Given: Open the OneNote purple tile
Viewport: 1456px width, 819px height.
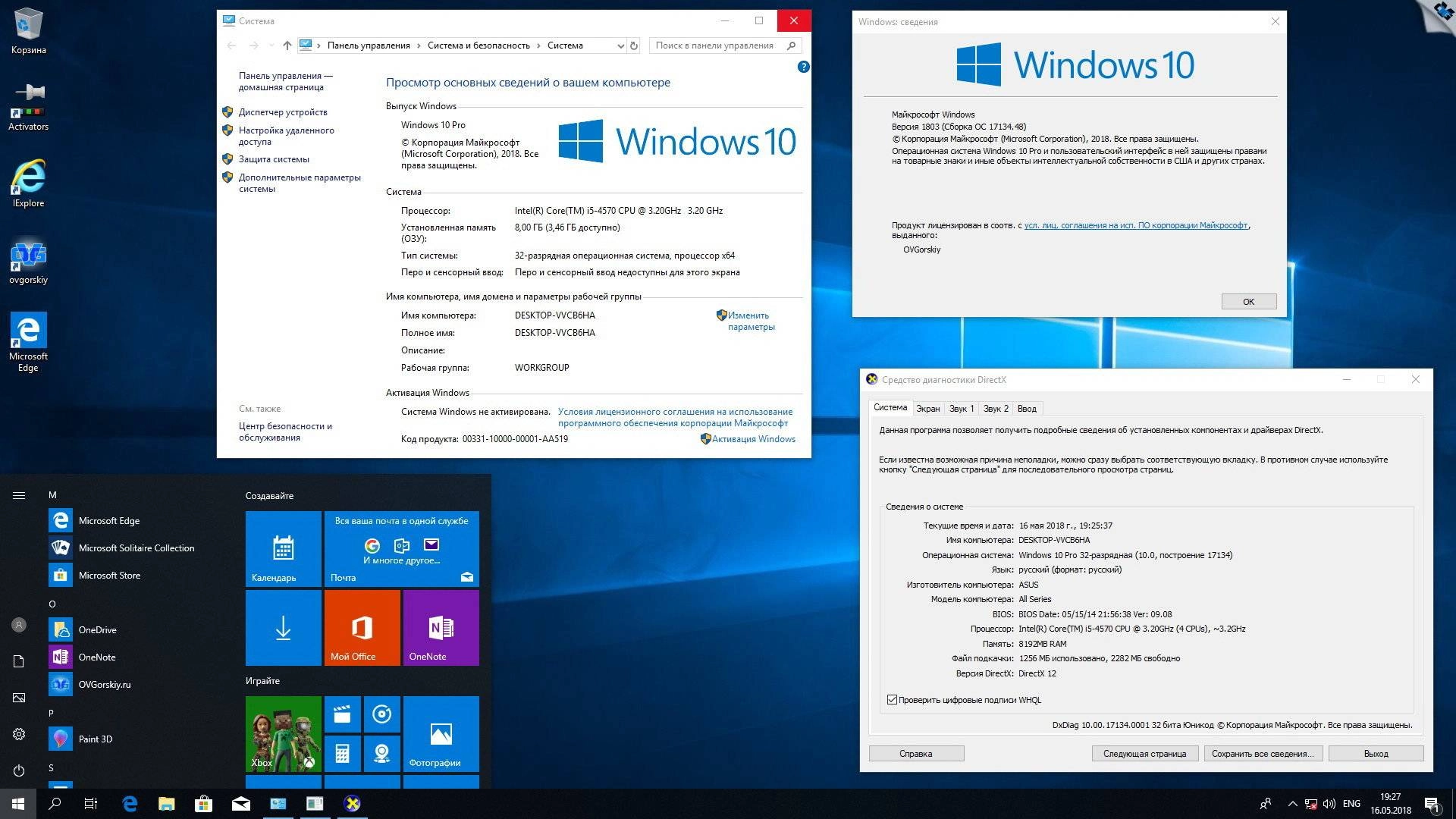Looking at the screenshot, I should pos(441,627).
